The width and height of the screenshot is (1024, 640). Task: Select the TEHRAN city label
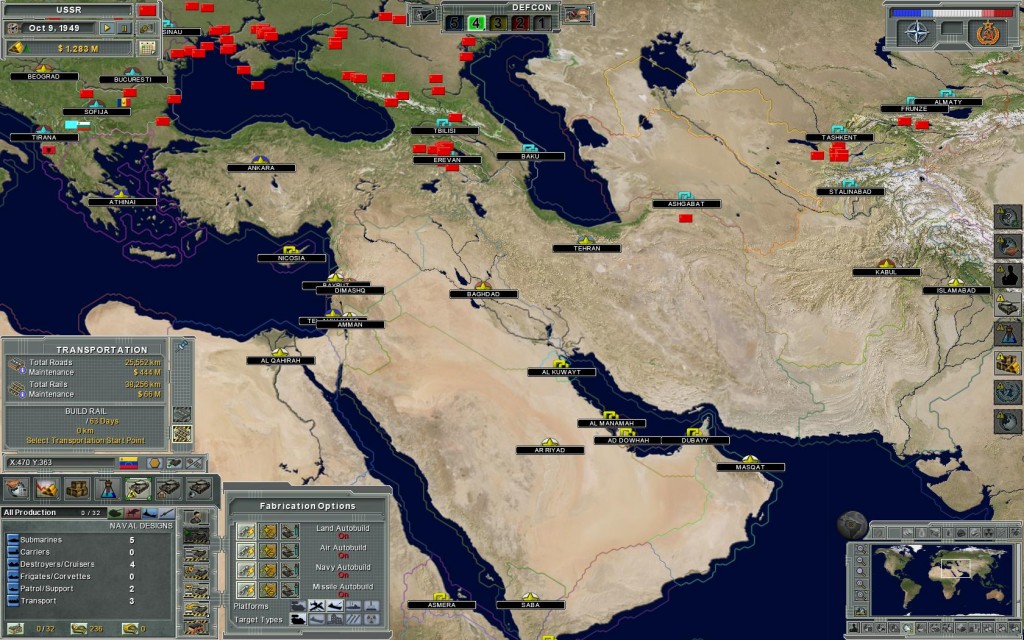point(586,248)
